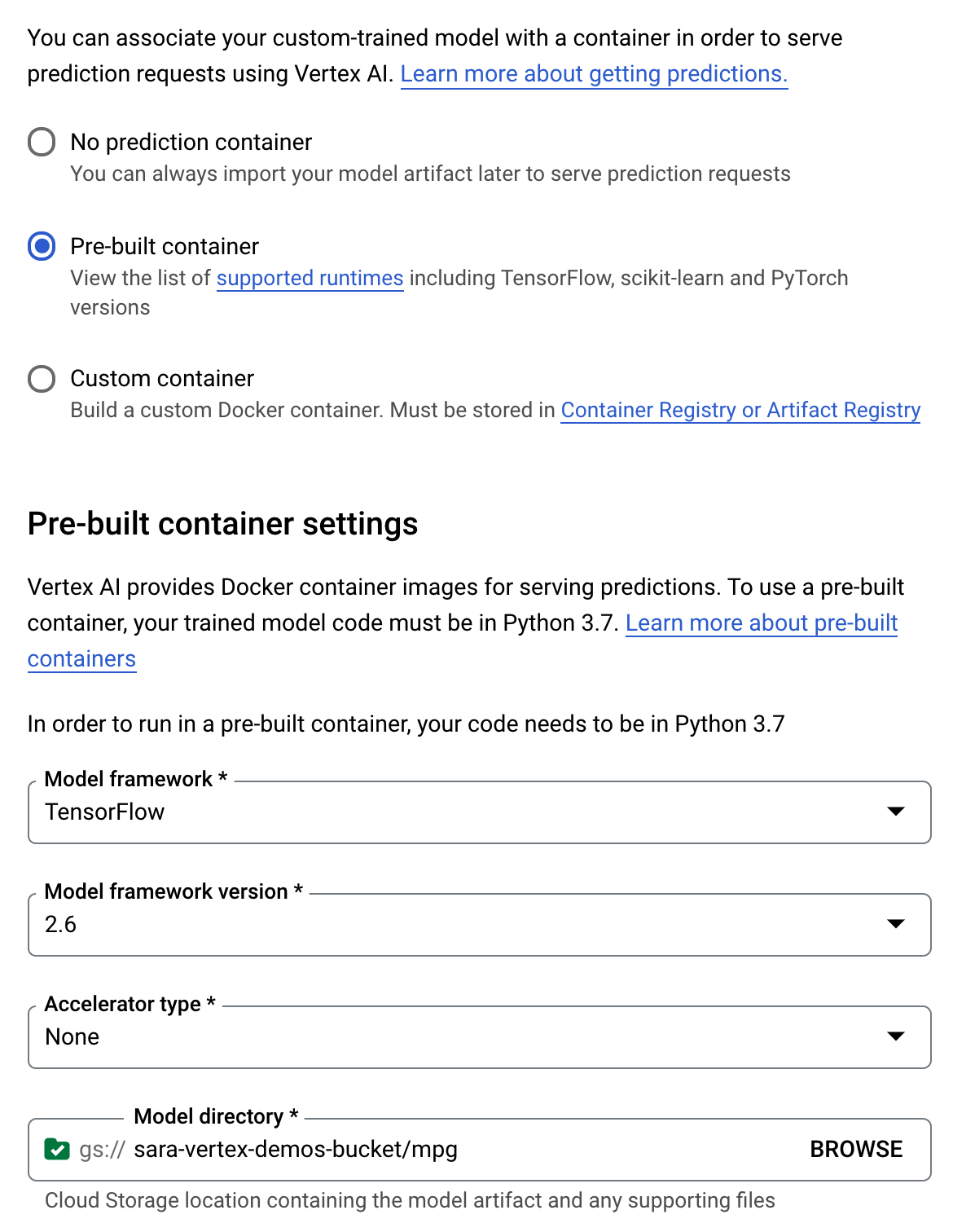Open "Learn more about getting predictions" link
953x1232 pixels.
point(595,73)
